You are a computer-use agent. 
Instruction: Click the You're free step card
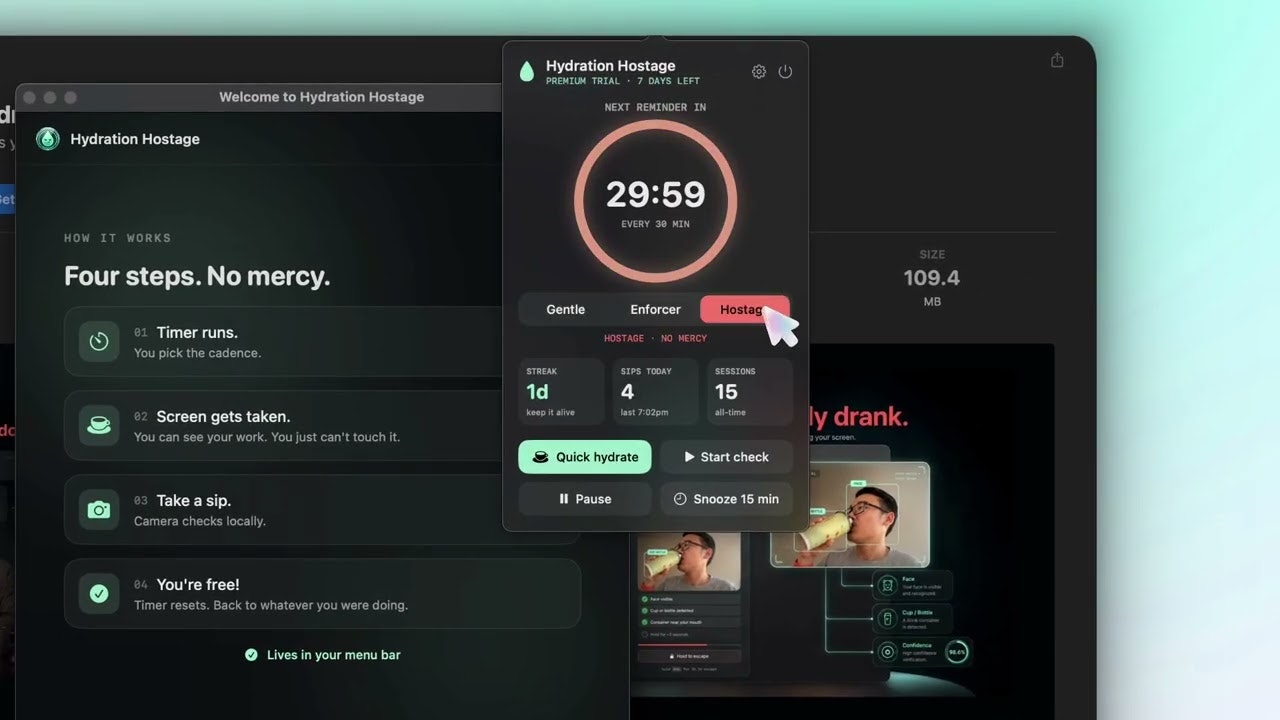click(x=322, y=594)
